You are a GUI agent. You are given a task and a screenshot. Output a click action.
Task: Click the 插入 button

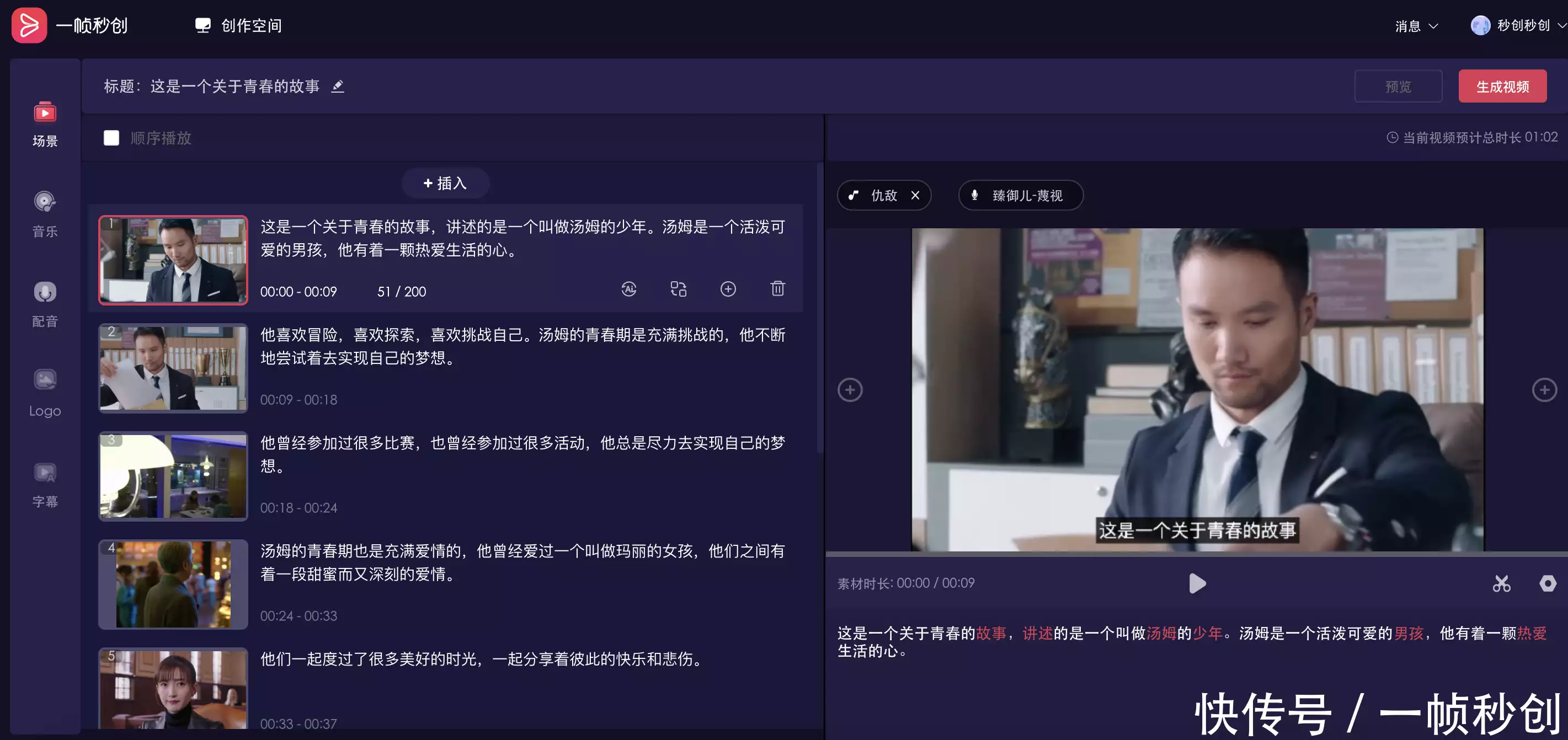point(445,183)
